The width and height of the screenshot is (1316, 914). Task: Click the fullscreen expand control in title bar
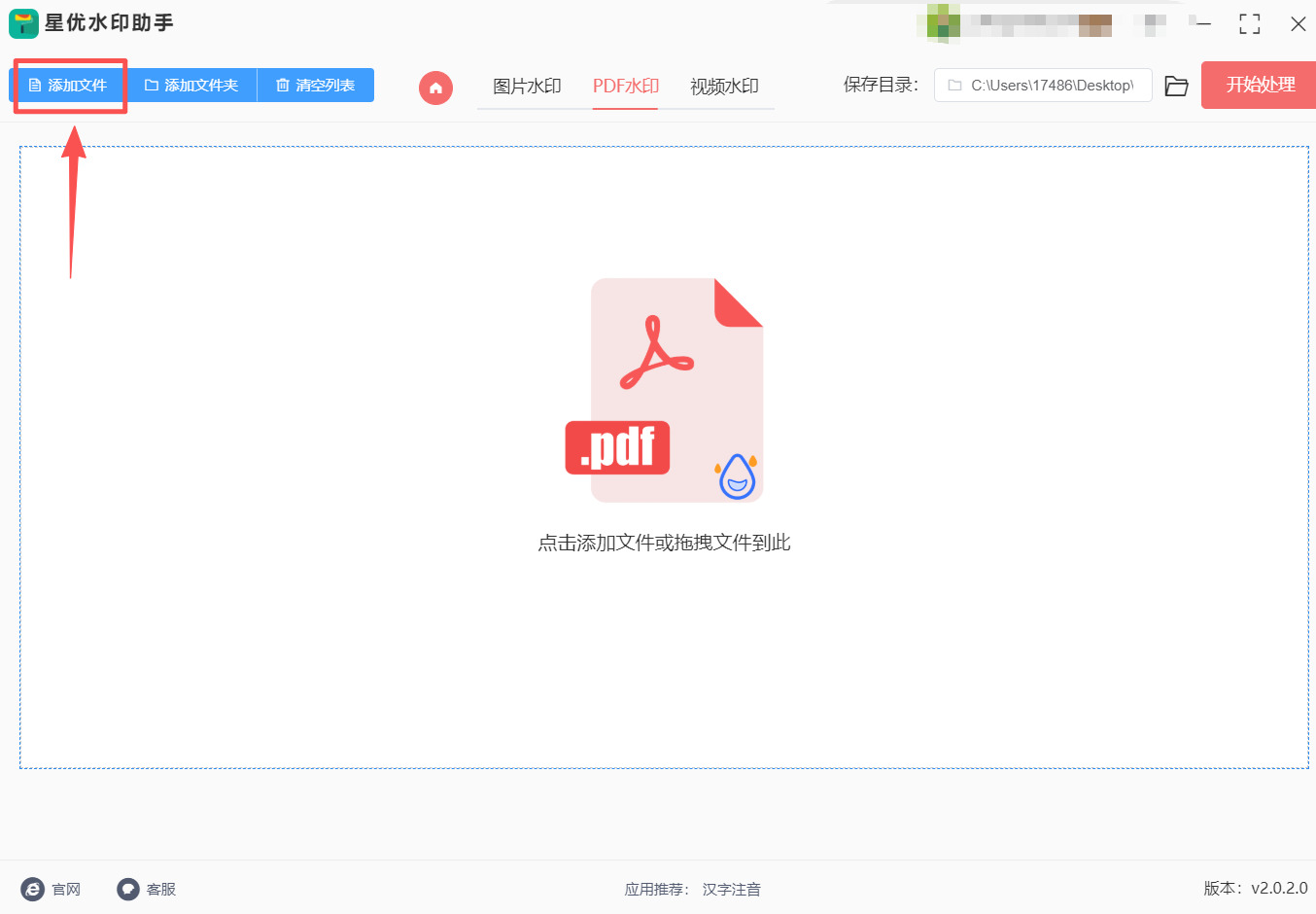pyautogui.click(x=1250, y=23)
